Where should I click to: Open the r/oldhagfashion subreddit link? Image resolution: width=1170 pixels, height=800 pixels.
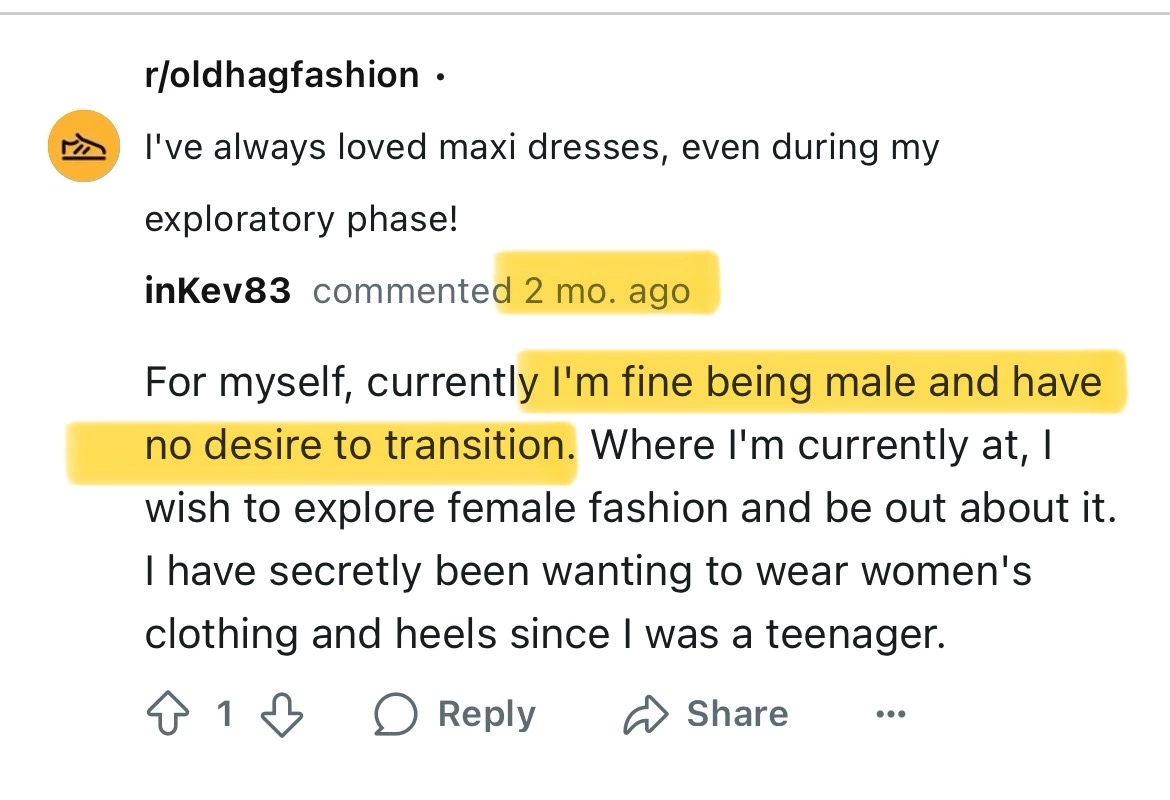coord(282,75)
